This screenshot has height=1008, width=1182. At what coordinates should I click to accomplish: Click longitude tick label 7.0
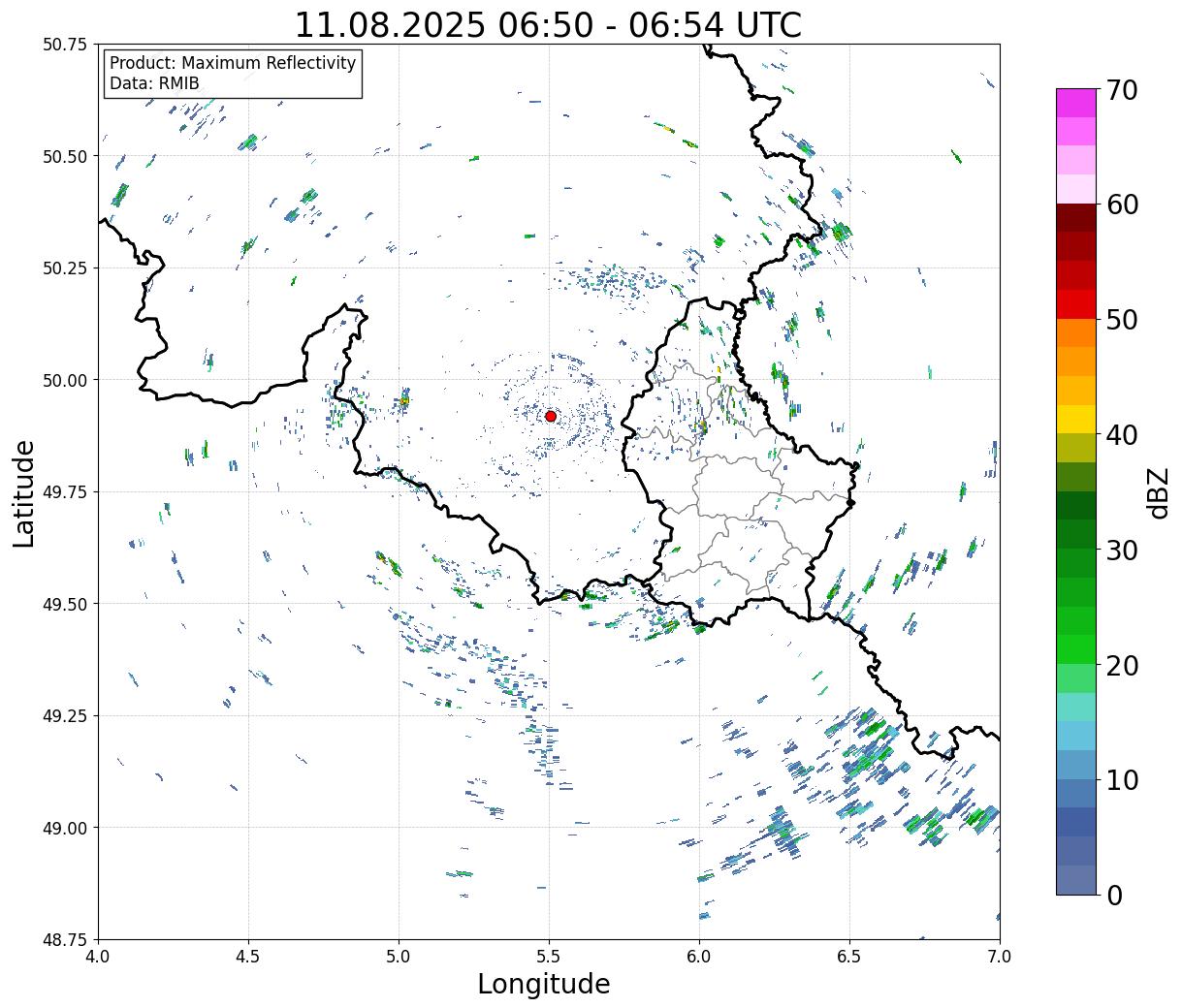[x=1000, y=957]
